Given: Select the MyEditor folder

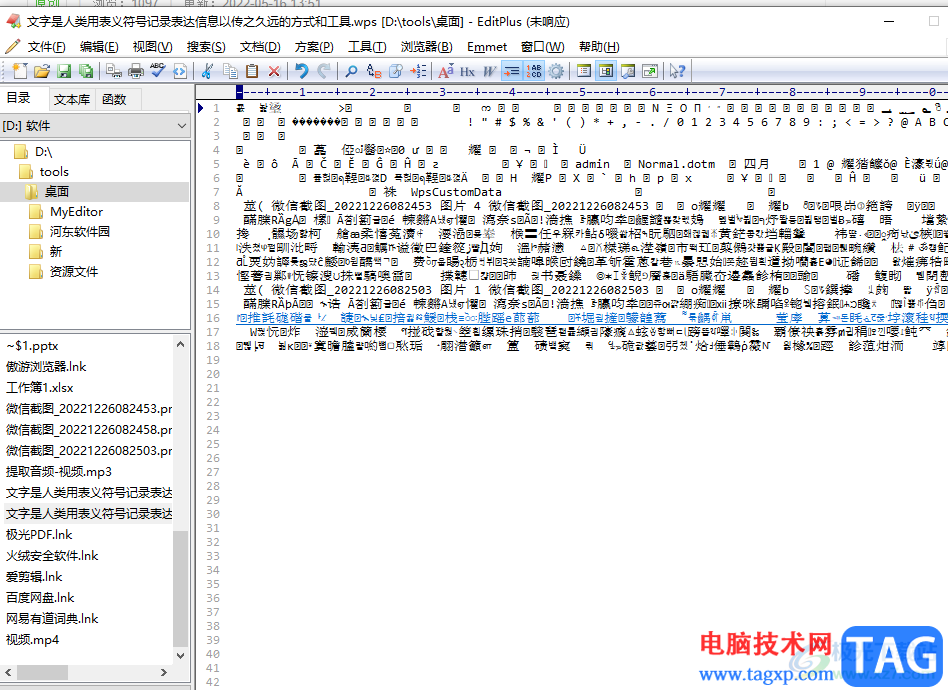Looking at the screenshot, I should coord(76,212).
